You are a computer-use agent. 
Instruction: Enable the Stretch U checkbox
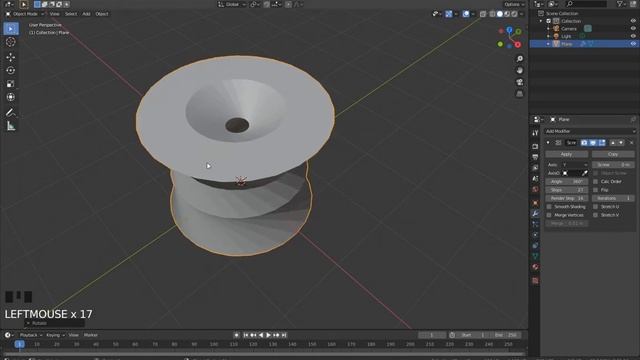click(596, 207)
